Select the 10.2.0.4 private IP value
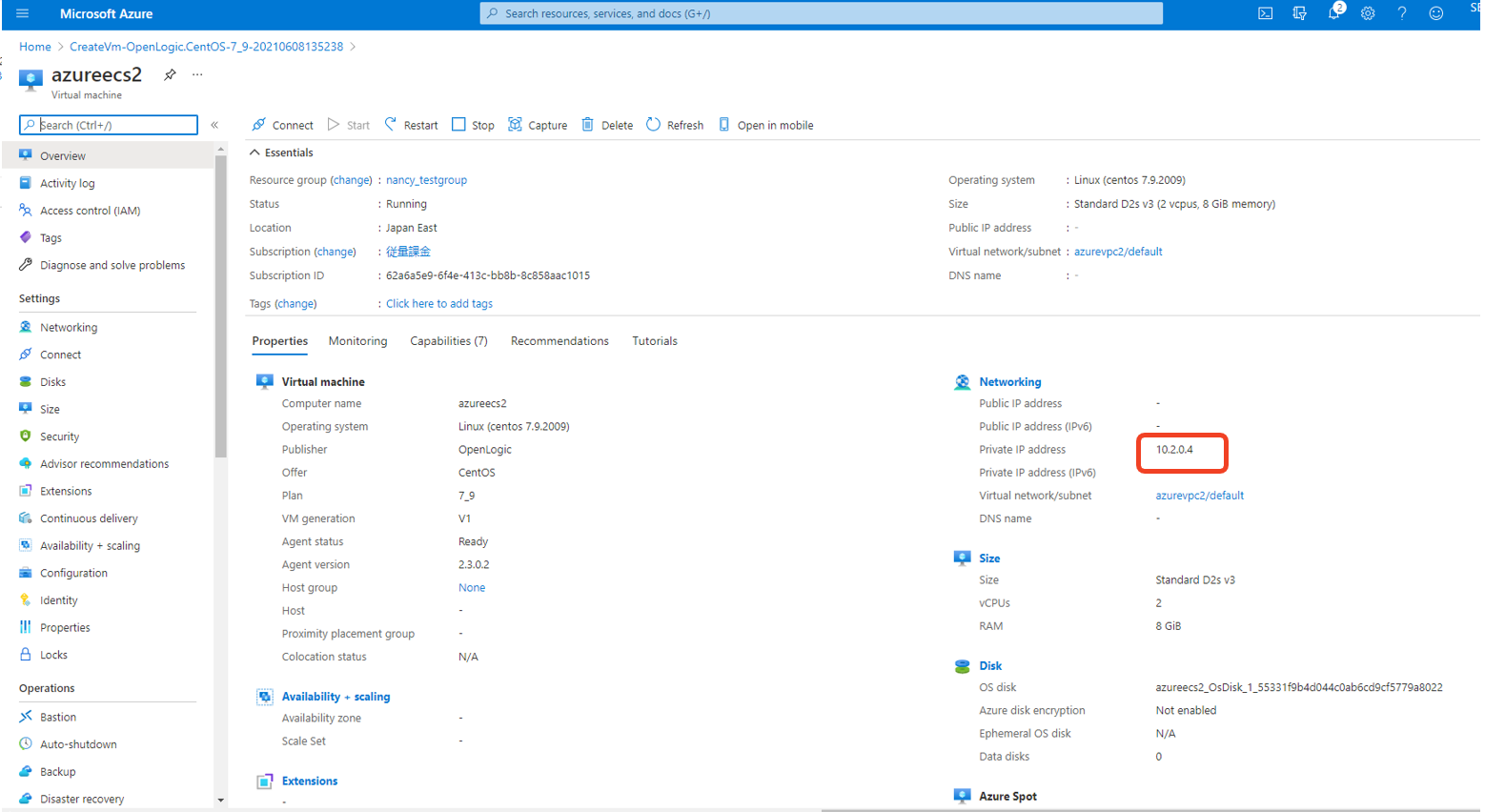 pyautogui.click(x=1174, y=450)
